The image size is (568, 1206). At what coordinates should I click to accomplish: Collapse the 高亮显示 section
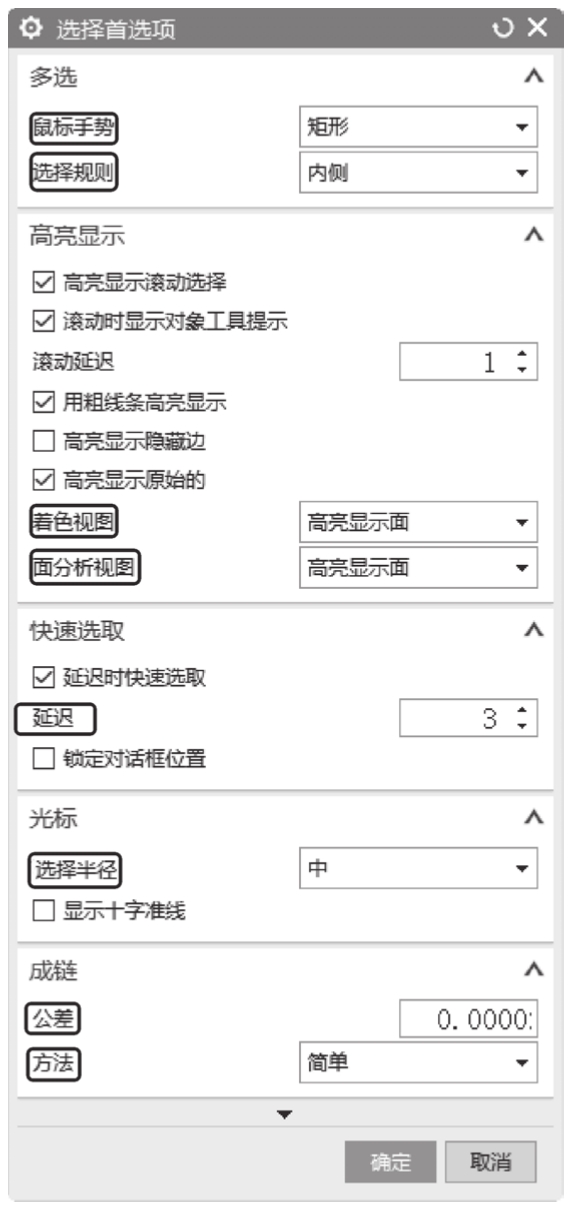[534, 235]
